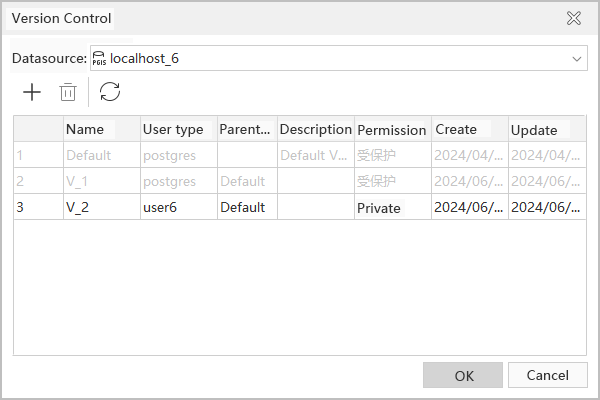The height and width of the screenshot is (400, 600).
Task: Click the trash can delete icon
Action: (x=68, y=93)
